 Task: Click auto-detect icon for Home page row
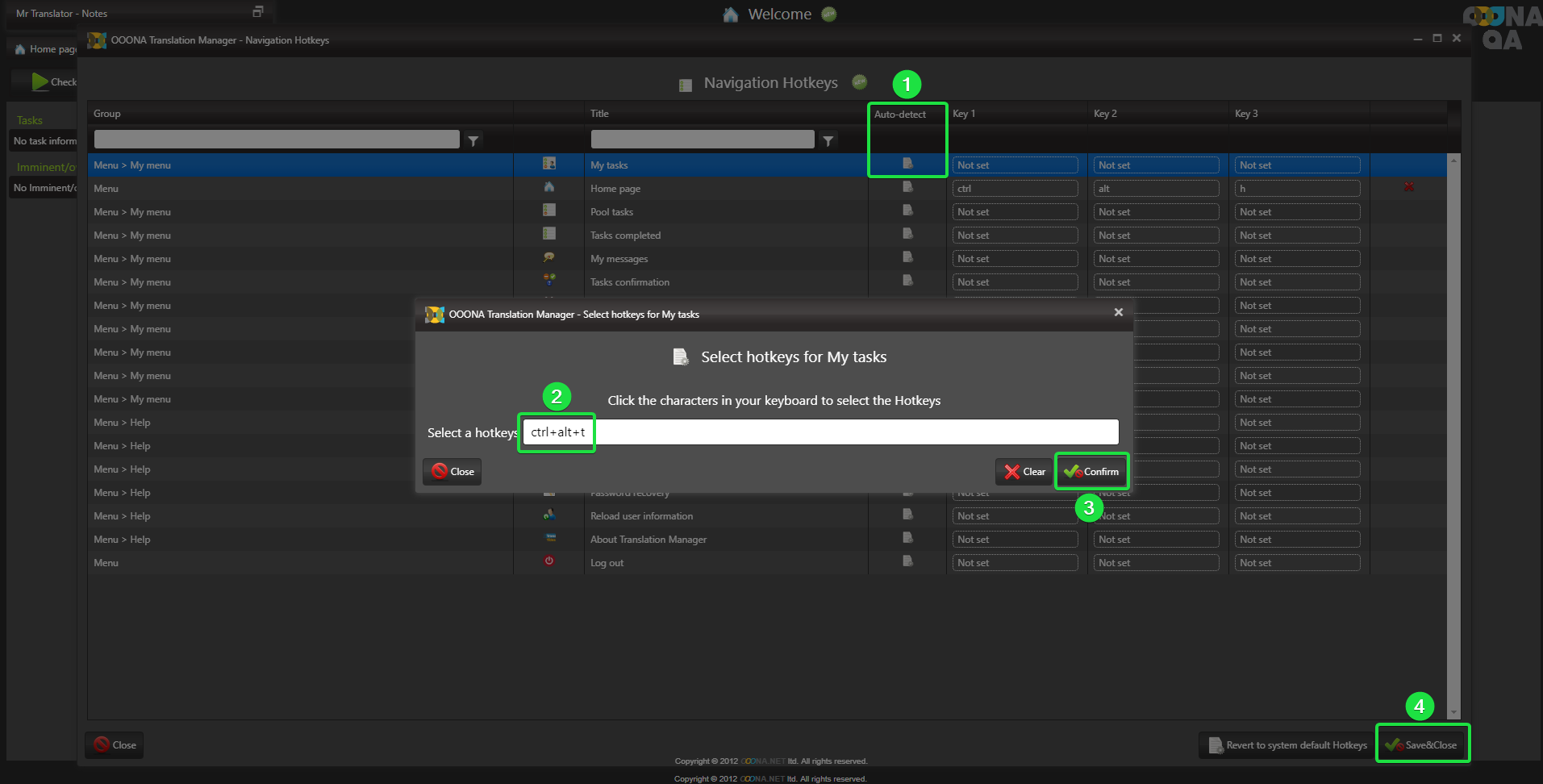[x=907, y=187]
